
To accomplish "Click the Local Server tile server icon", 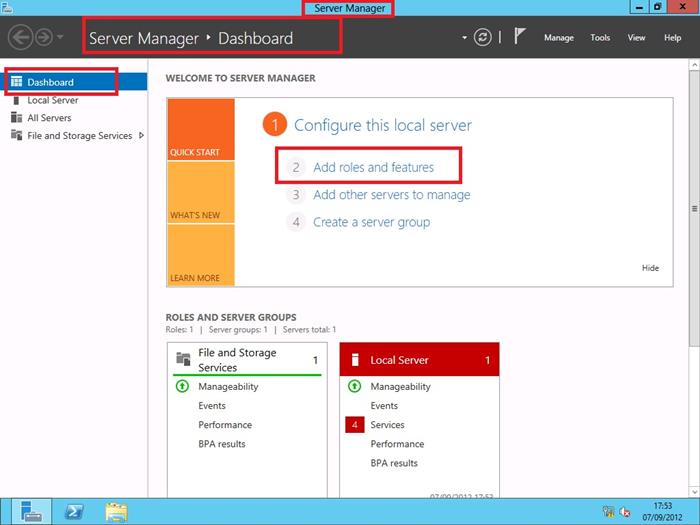I will [355, 360].
